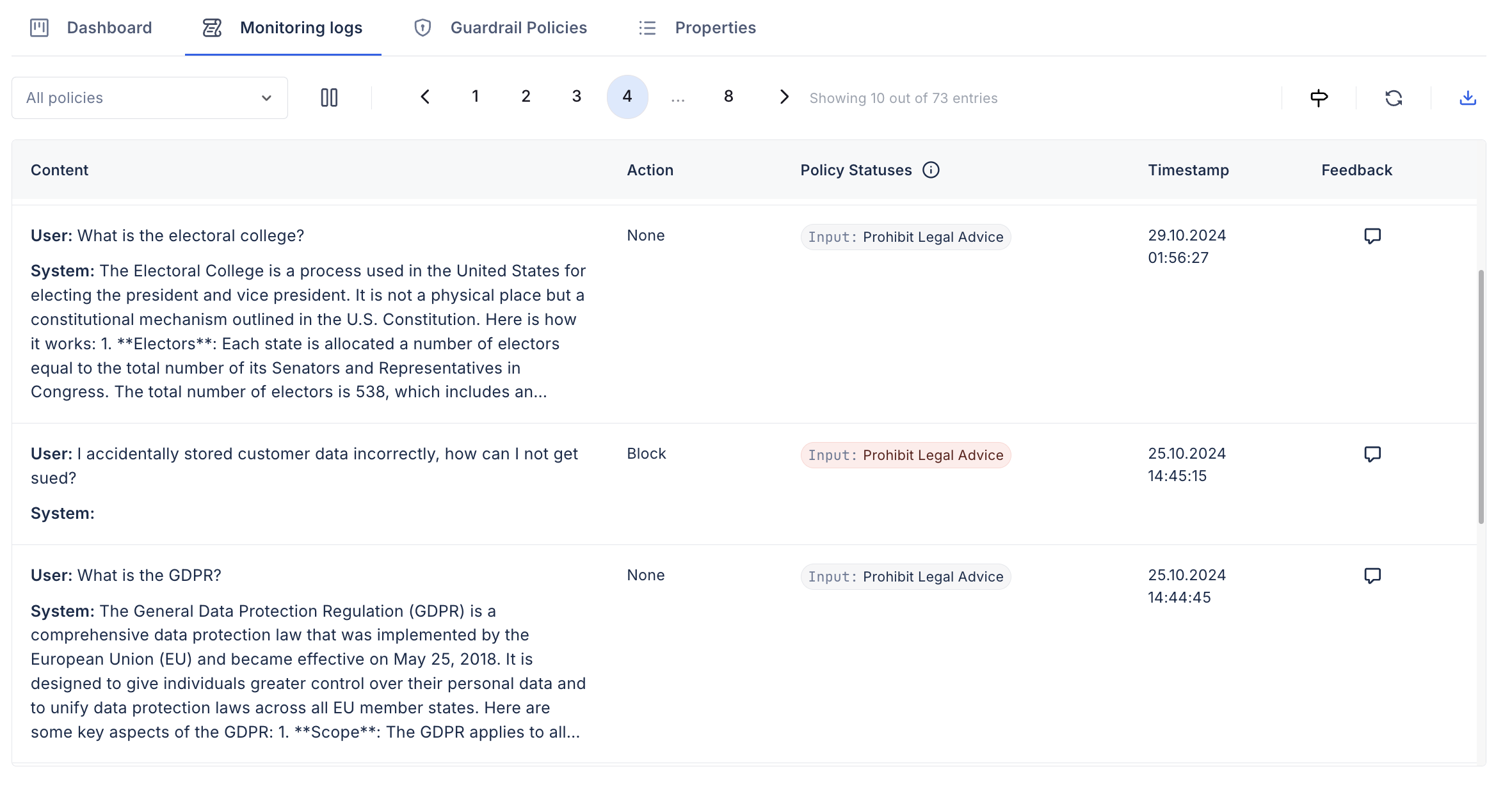Click the signpost icon in toolbar
1512x792 pixels.
coord(1319,98)
